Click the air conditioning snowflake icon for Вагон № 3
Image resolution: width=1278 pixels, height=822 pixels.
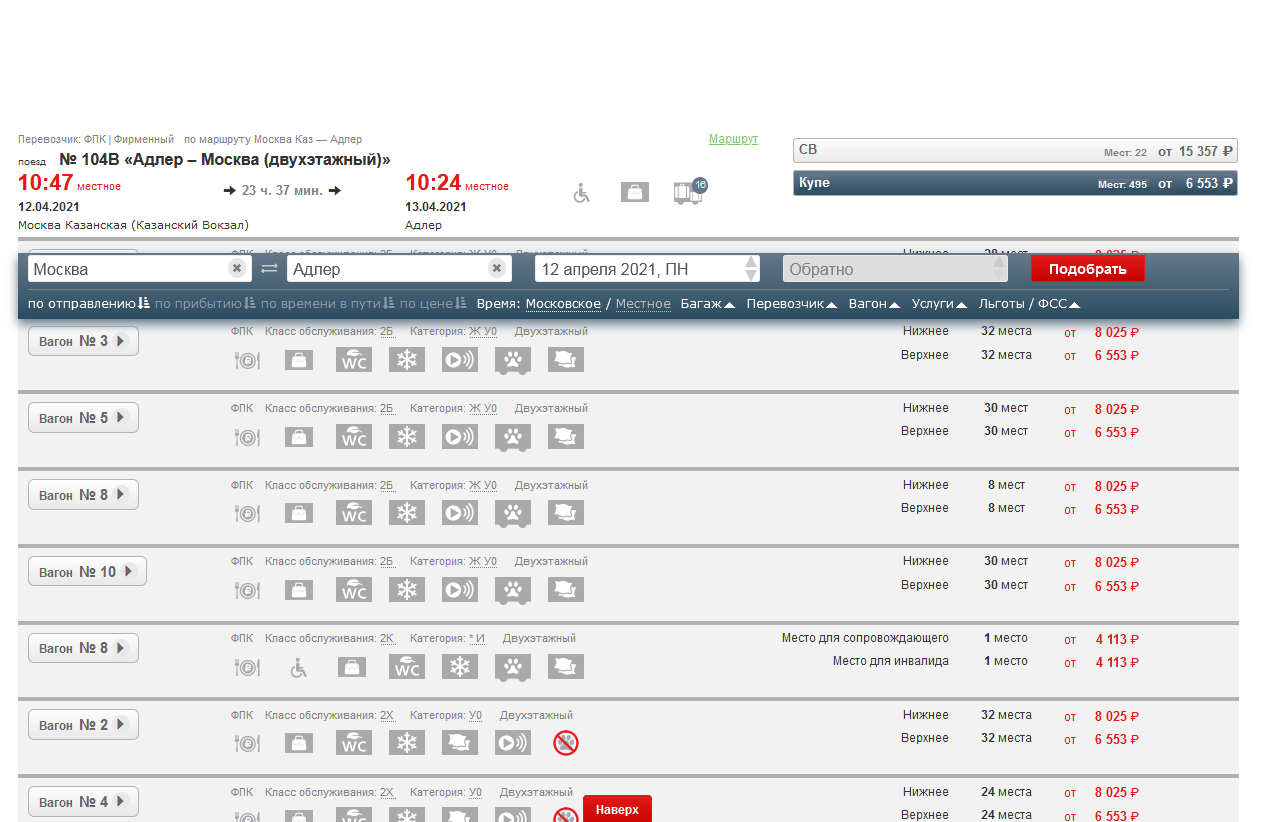click(407, 360)
